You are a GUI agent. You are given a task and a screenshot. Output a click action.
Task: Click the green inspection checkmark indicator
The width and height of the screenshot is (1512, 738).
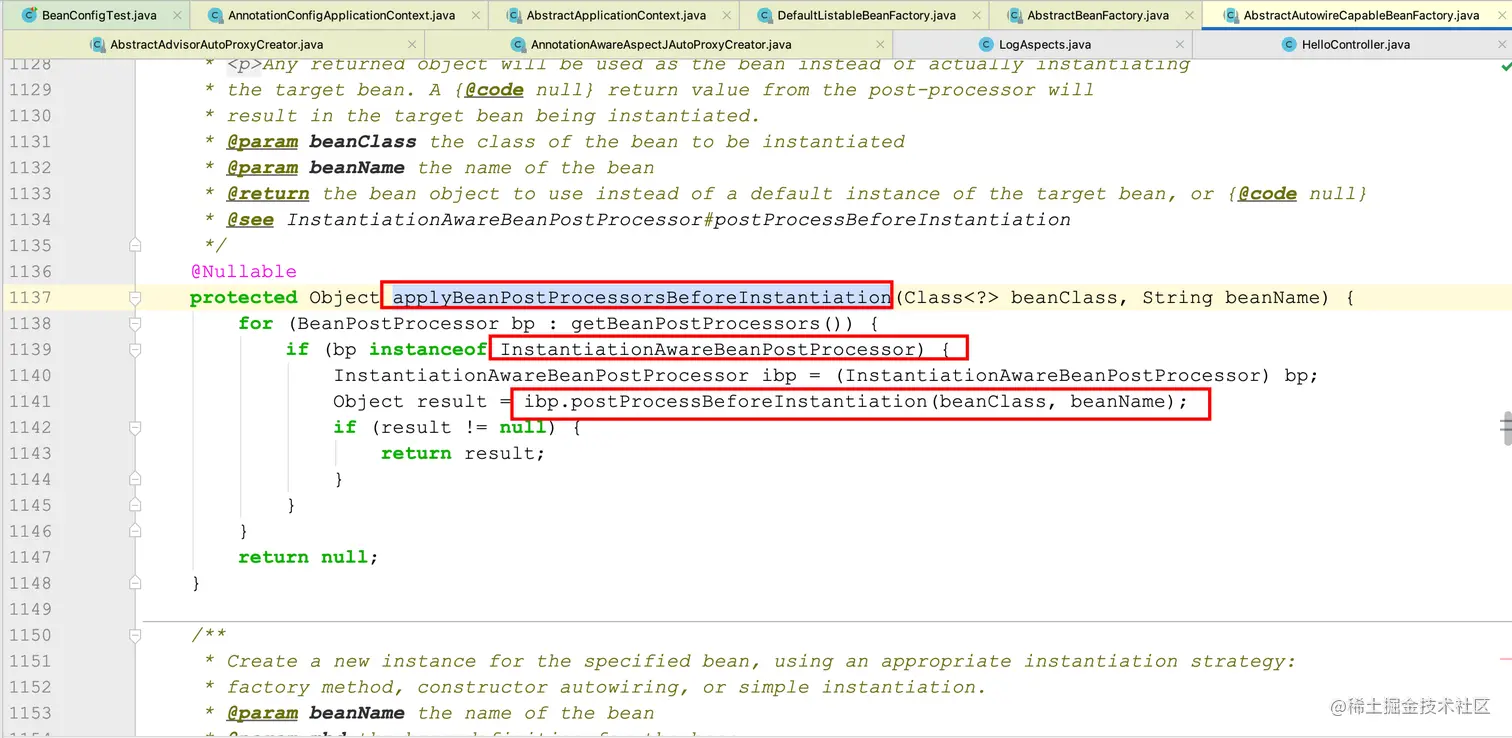coord(1506,66)
